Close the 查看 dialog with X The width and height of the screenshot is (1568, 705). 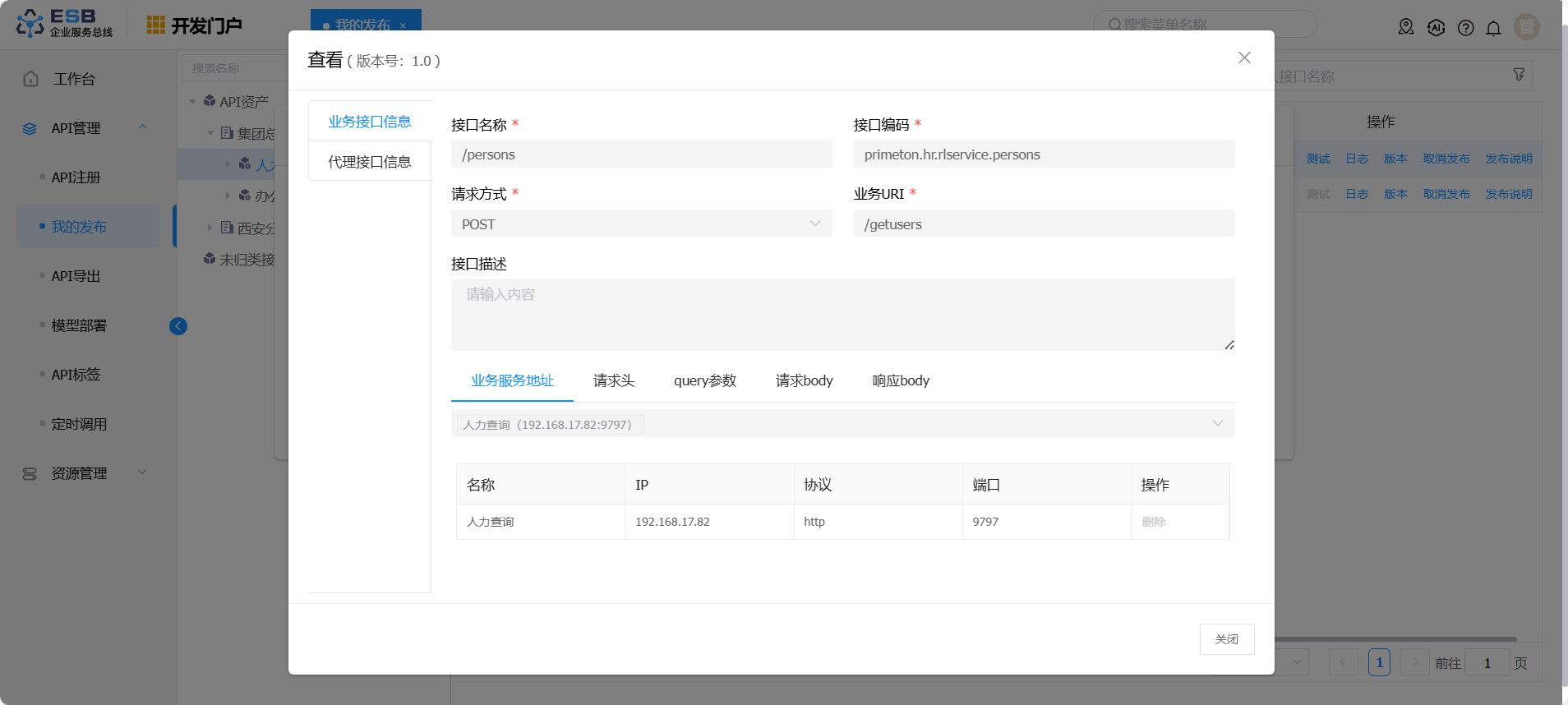[x=1244, y=58]
